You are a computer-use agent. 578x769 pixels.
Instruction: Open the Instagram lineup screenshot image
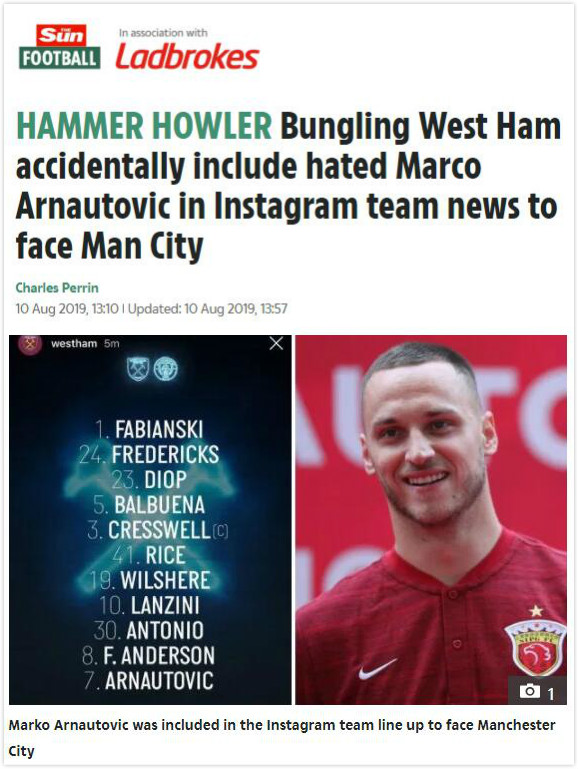pos(150,520)
